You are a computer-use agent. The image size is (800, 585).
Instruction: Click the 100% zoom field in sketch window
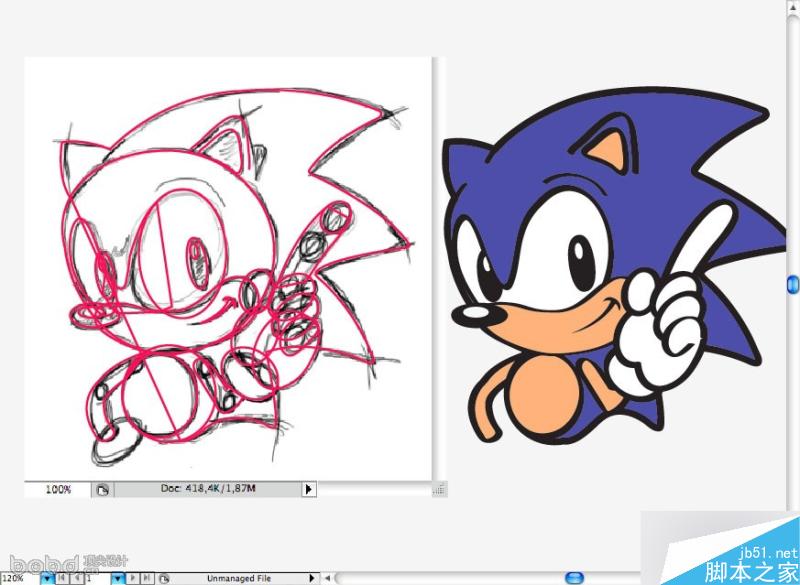click(x=58, y=489)
